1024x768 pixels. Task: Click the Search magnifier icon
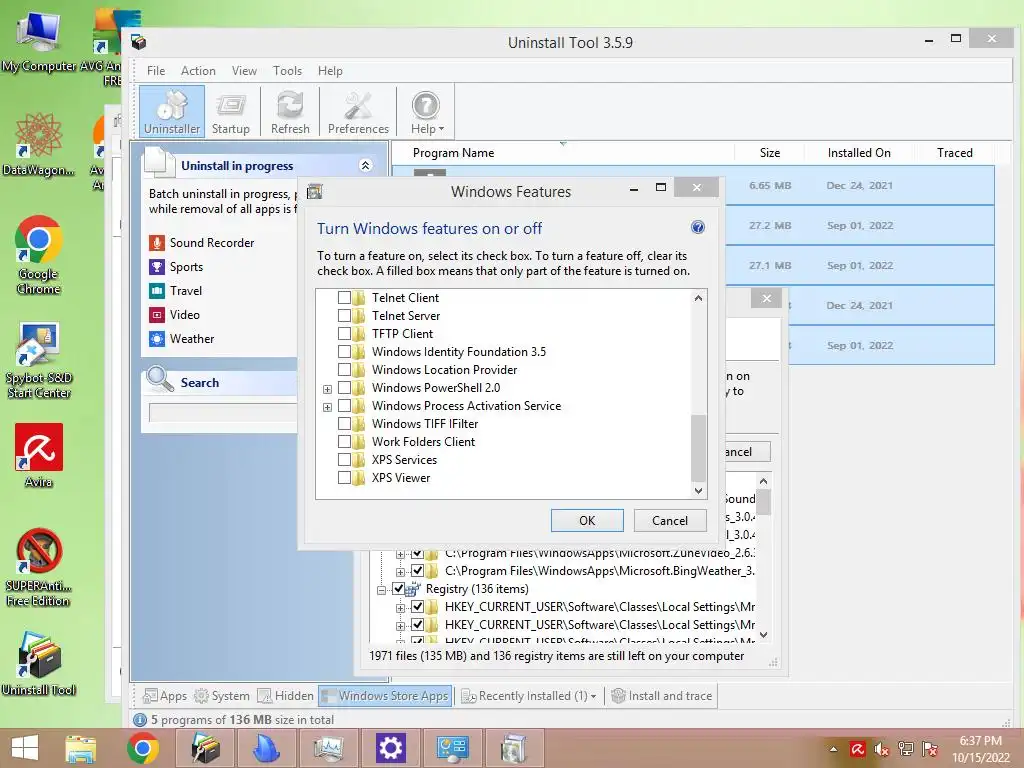click(x=159, y=379)
